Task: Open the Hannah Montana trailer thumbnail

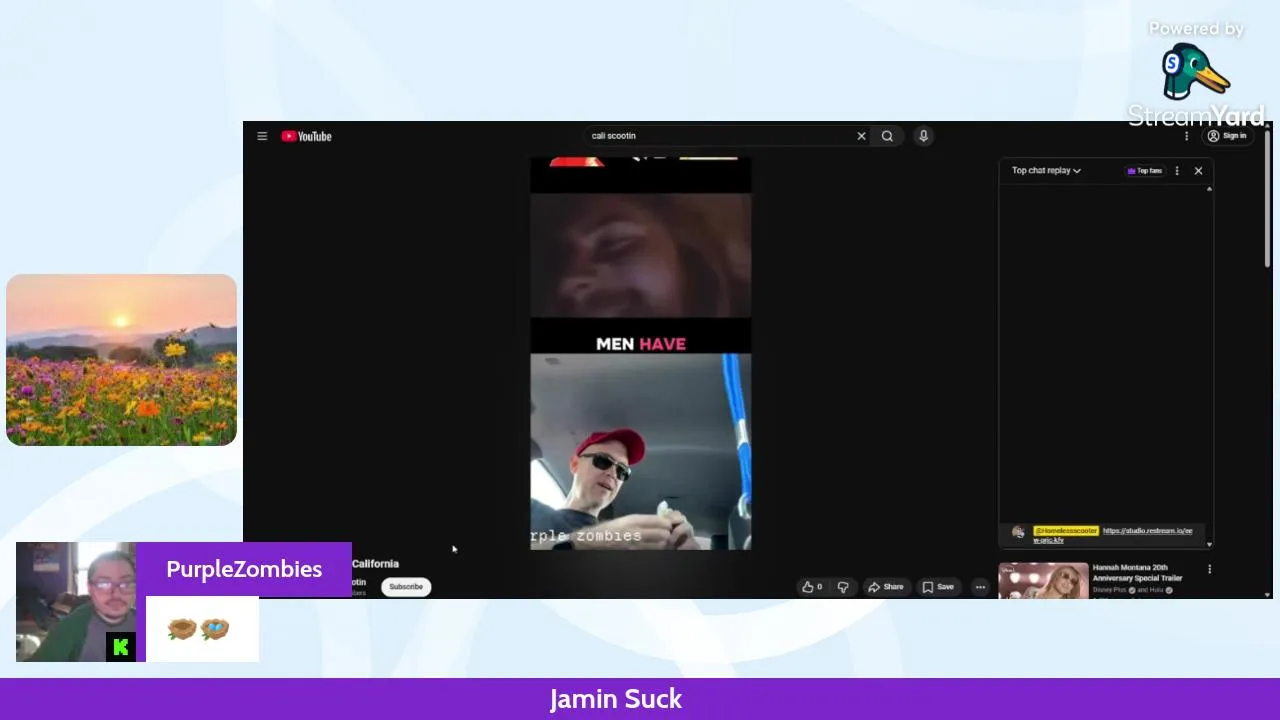Action: [x=1043, y=581]
